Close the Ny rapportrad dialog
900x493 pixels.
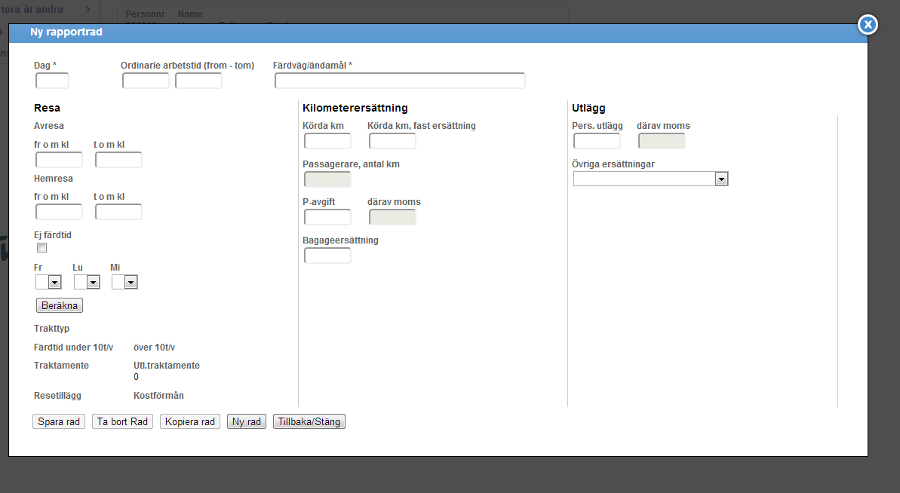tap(868, 25)
